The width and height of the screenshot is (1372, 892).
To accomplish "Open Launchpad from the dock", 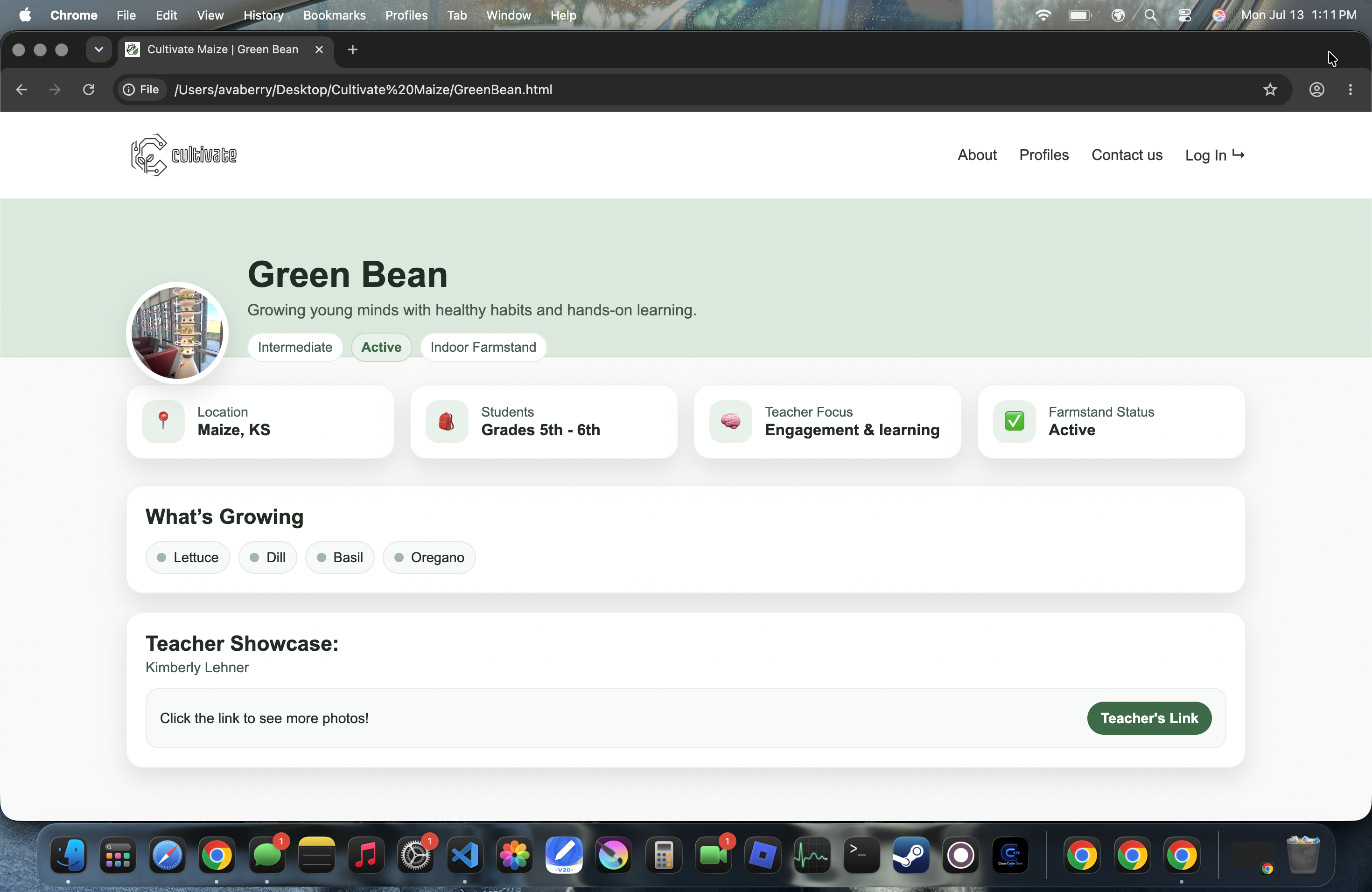I will [x=118, y=855].
